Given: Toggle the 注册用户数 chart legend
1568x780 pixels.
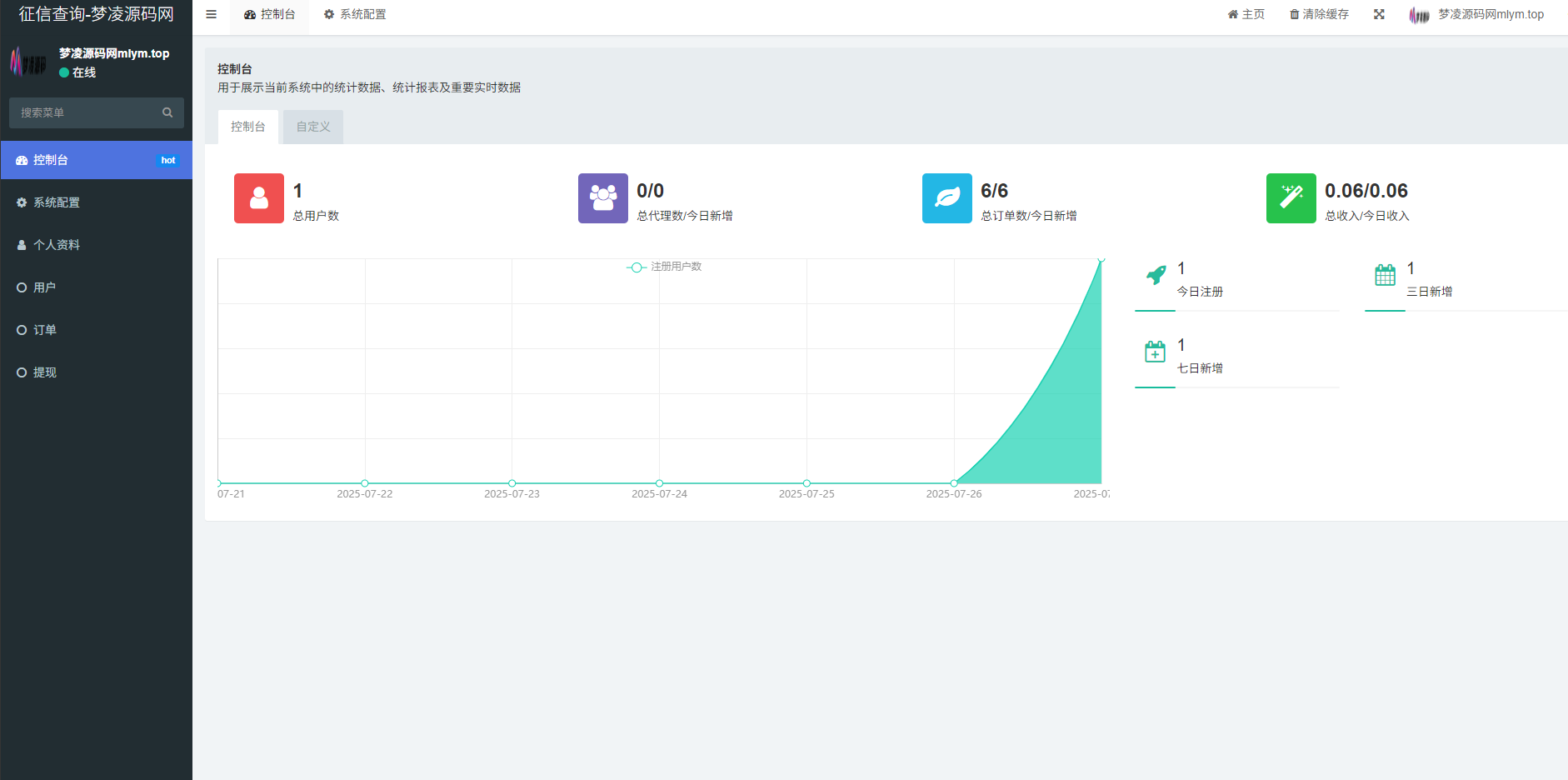Looking at the screenshot, I should click(x=665, y=267).
